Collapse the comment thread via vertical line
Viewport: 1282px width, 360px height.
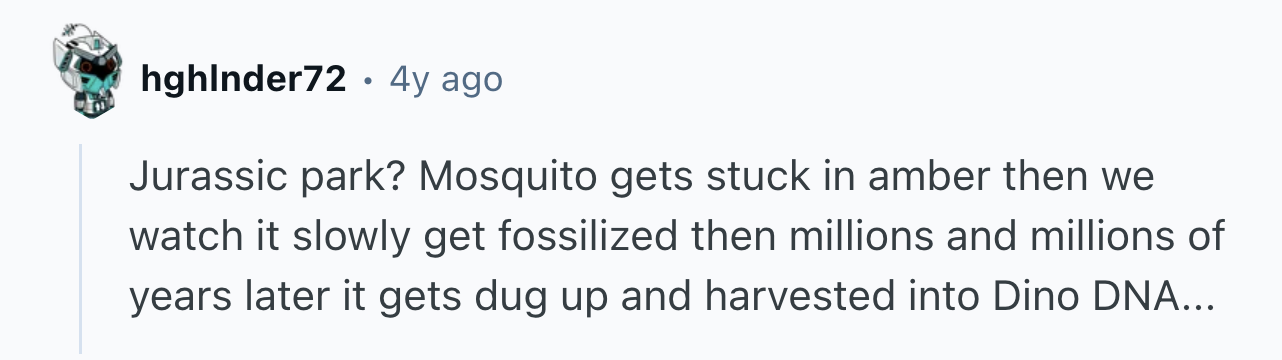tap(82, 248)
